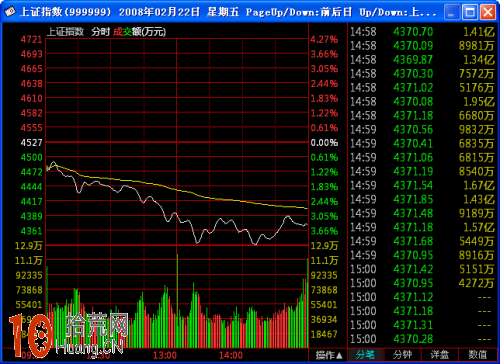Switch to the 详盘 tab
500x364 pixels.
[x=440, y=355]
